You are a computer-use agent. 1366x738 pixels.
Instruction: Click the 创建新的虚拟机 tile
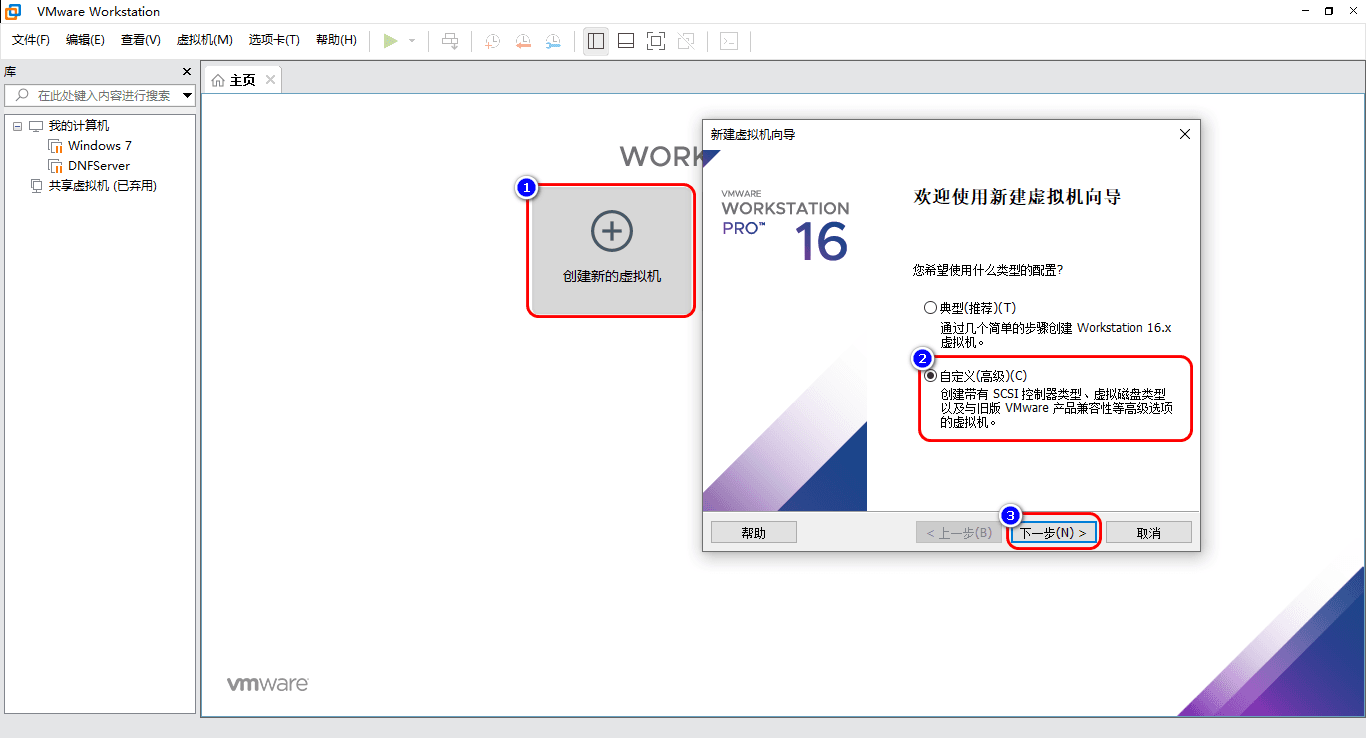(x=612, y=251)
